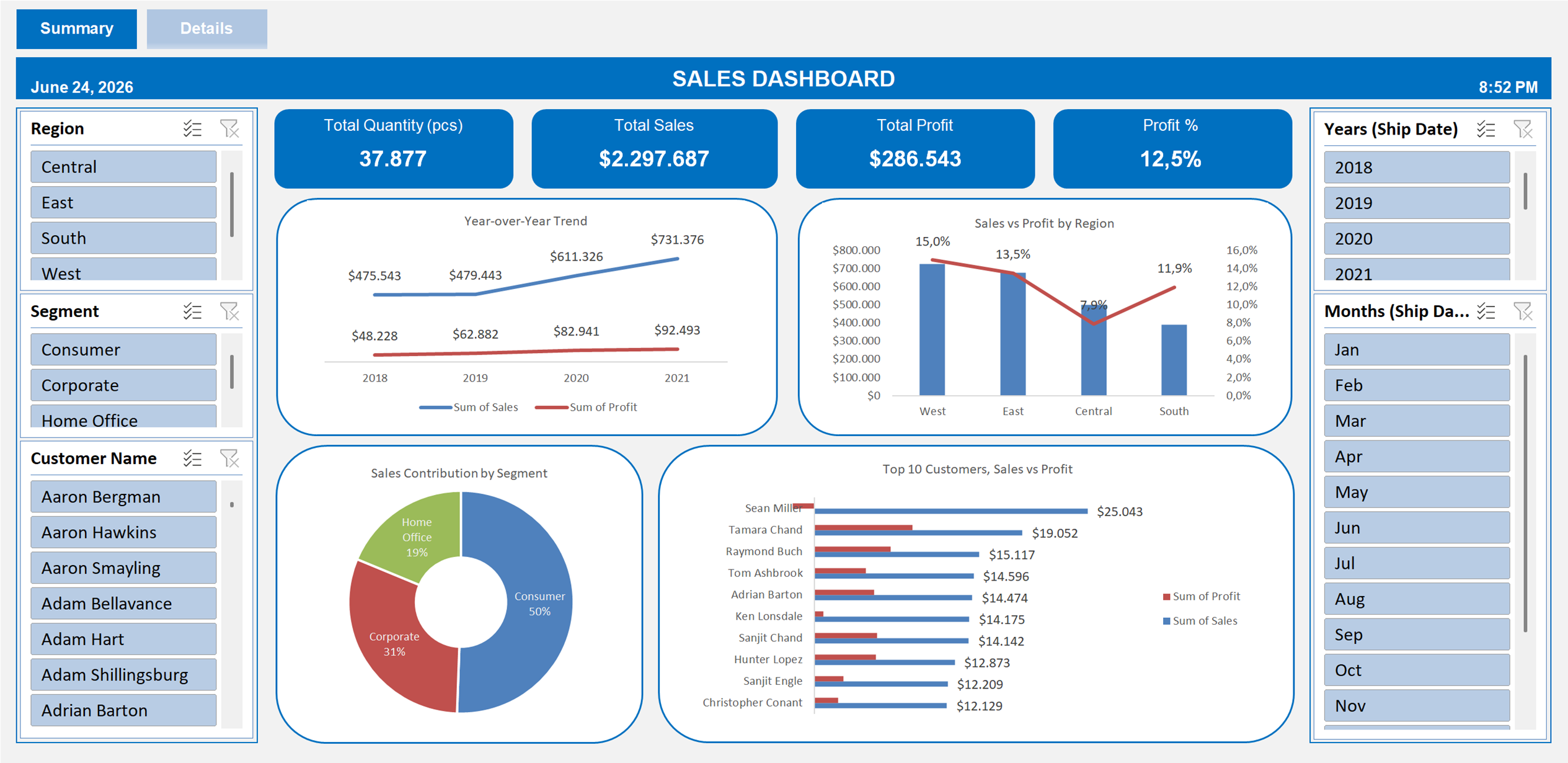Viewport: 1568px width, 763px height.
Task: Click the South bar in region chart
Action: pos(1174,360)
